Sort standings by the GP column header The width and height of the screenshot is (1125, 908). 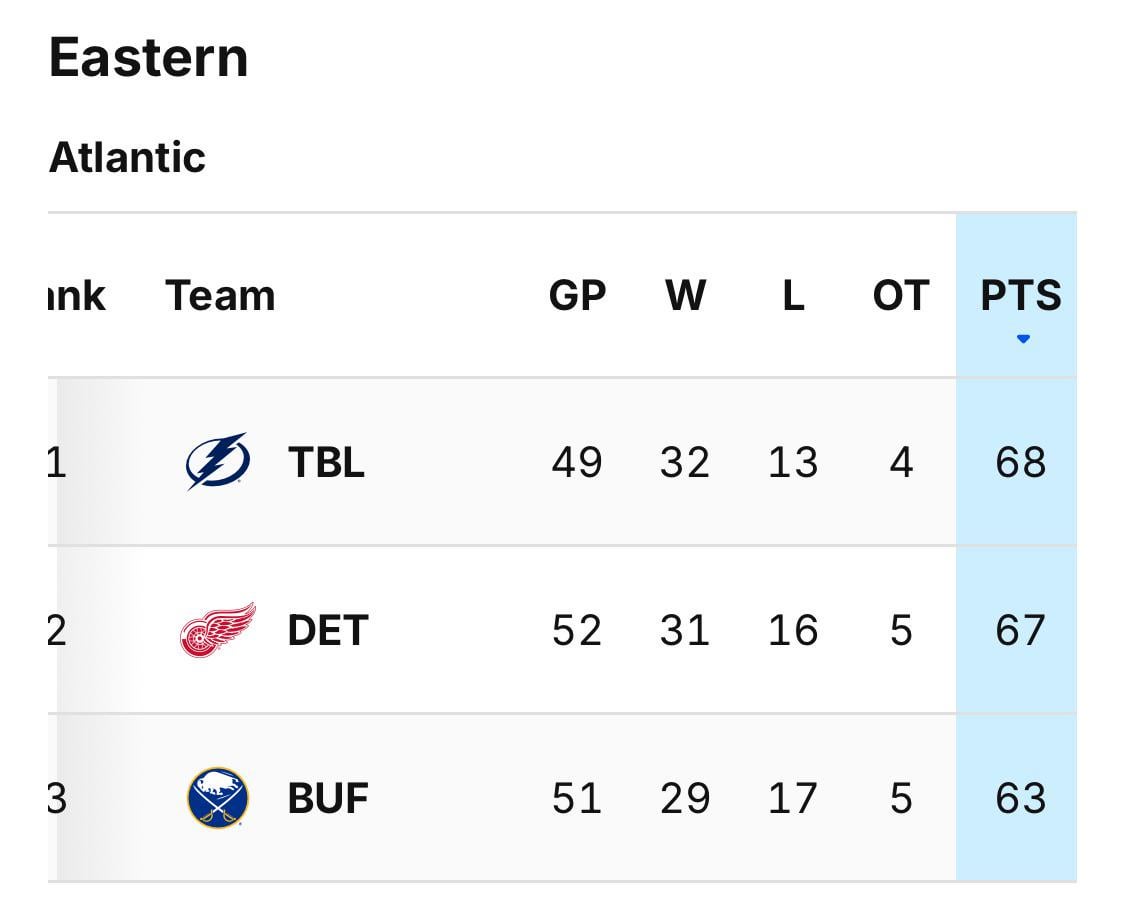pos(577,294)
